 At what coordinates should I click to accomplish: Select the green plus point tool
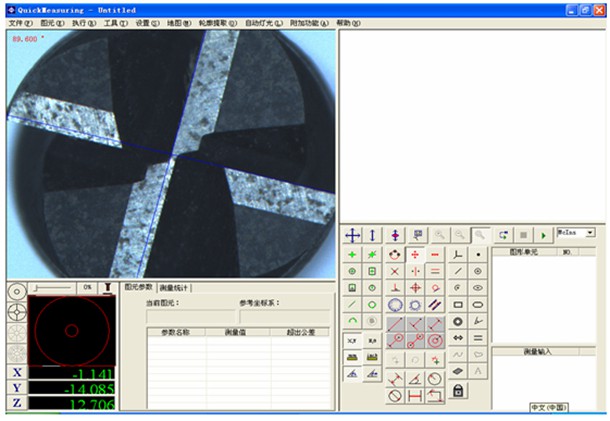pos(352,254)
